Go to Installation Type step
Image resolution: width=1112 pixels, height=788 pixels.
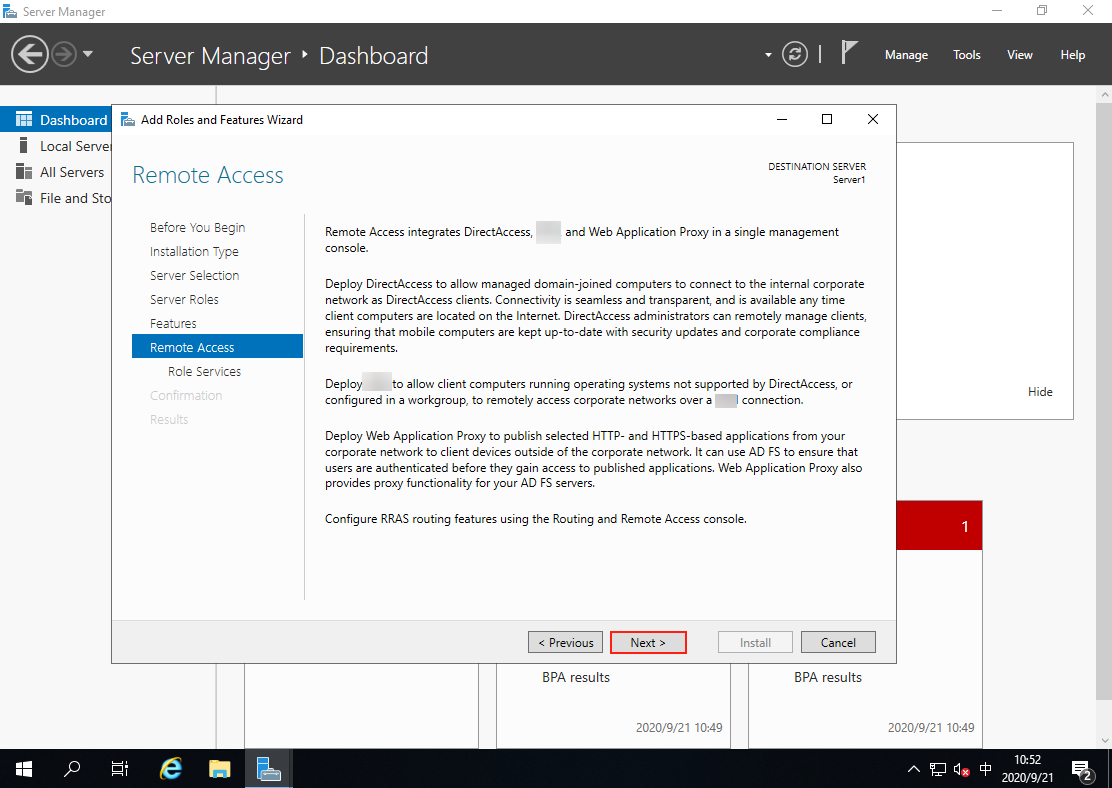pyautogui.click(x=194, y=251)
